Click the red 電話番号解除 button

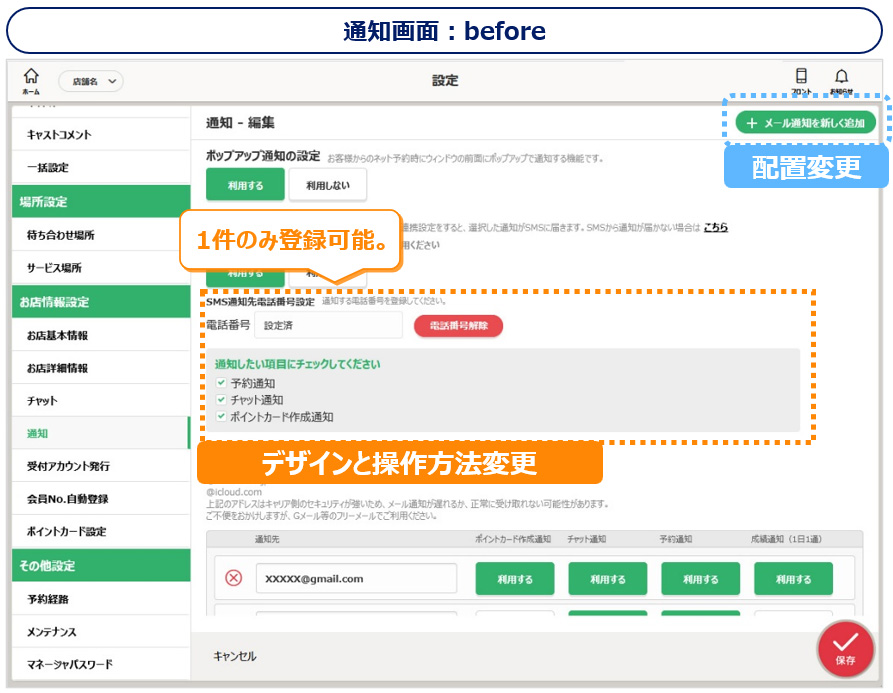pyautogui.click(x=458, y=326)
